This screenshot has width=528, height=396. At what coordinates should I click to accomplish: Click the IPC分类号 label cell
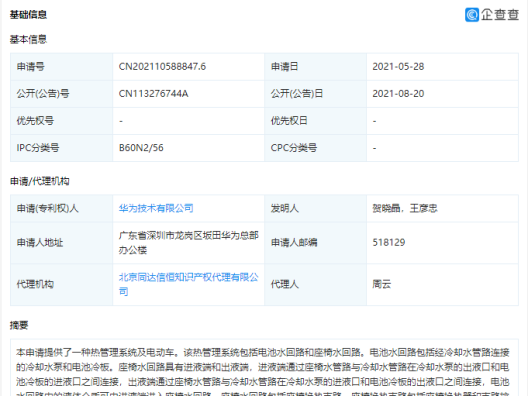62,148
